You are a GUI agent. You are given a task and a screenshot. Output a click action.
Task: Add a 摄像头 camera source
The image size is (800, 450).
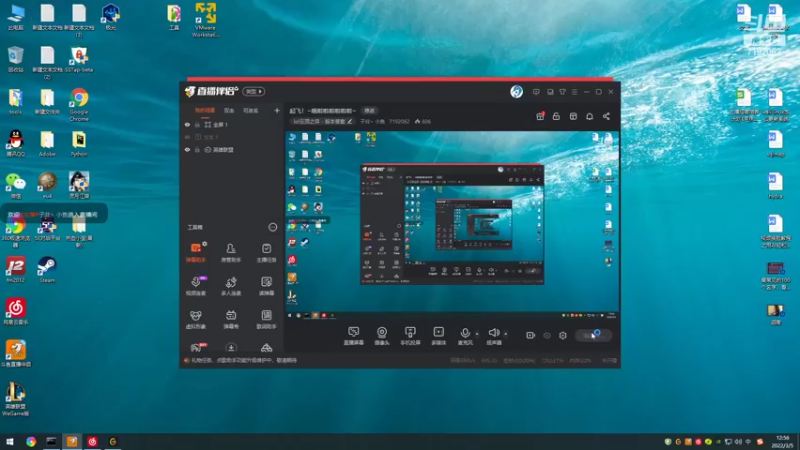click(382, 336)
